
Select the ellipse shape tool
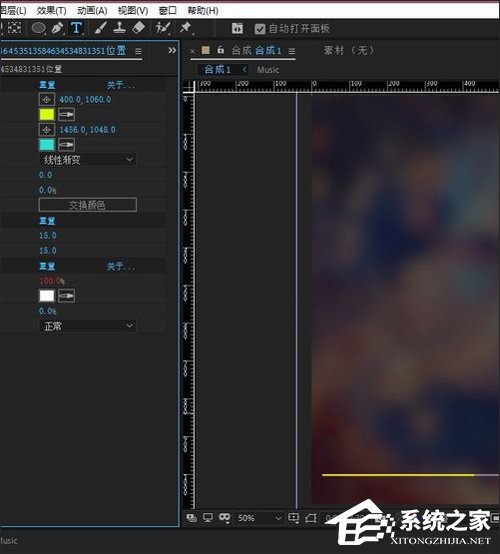point(39,28)
